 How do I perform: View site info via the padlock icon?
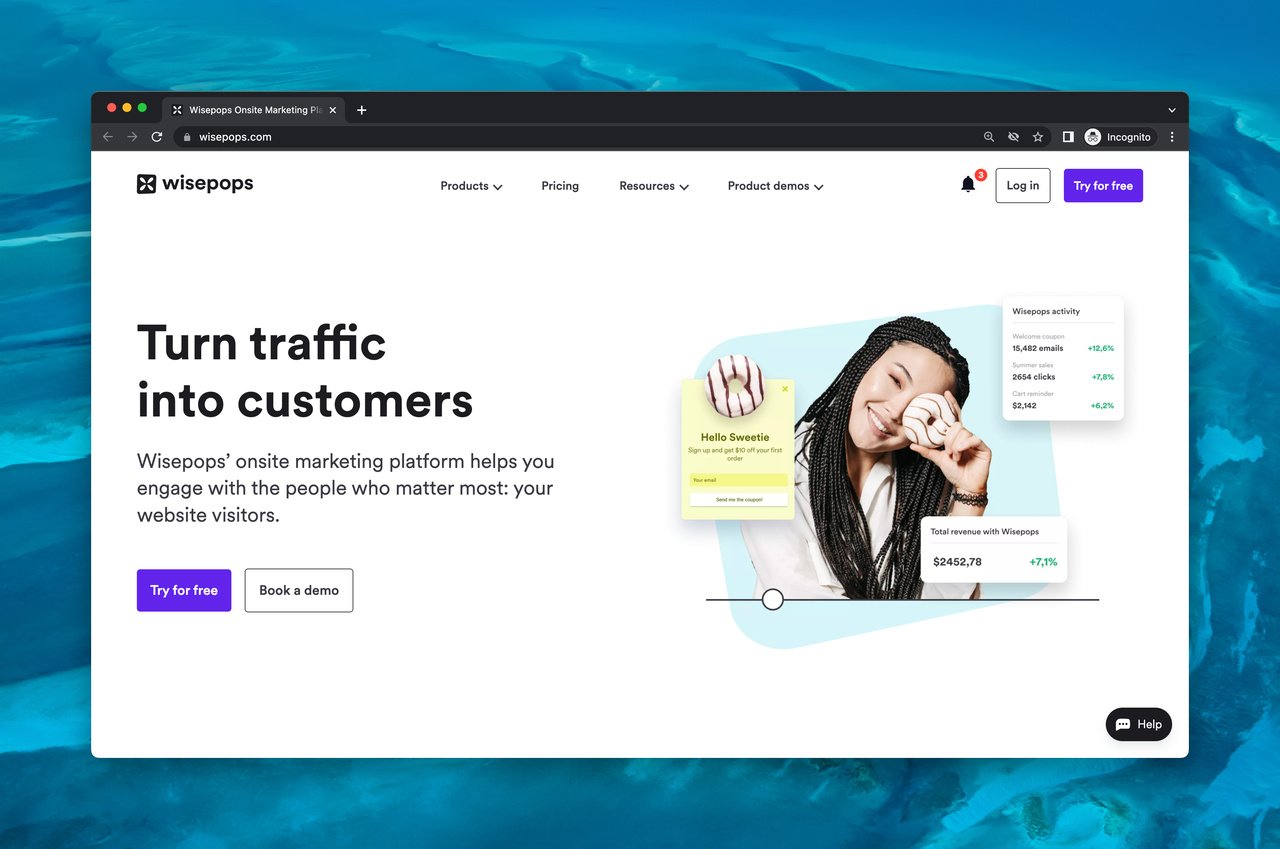pyautogui.click(x=186, y=137)
